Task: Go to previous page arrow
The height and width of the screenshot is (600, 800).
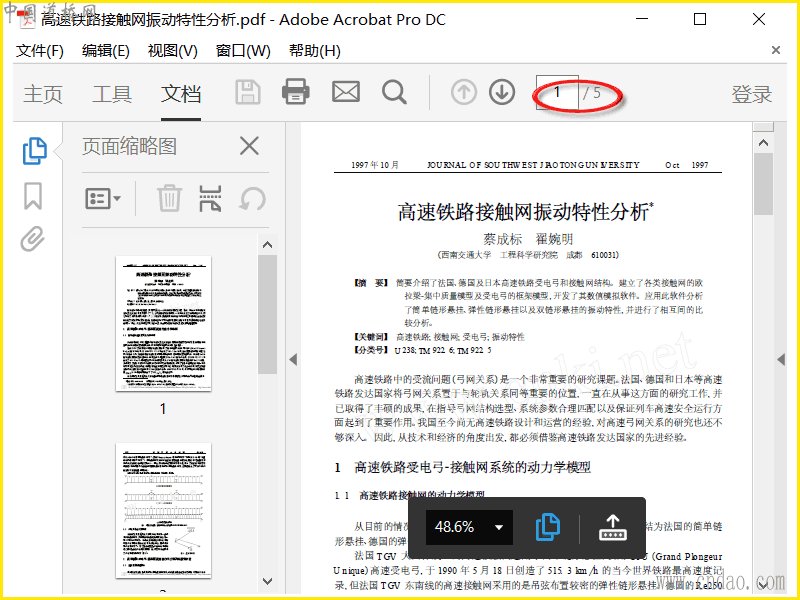Action: click(x=464, y=92)
